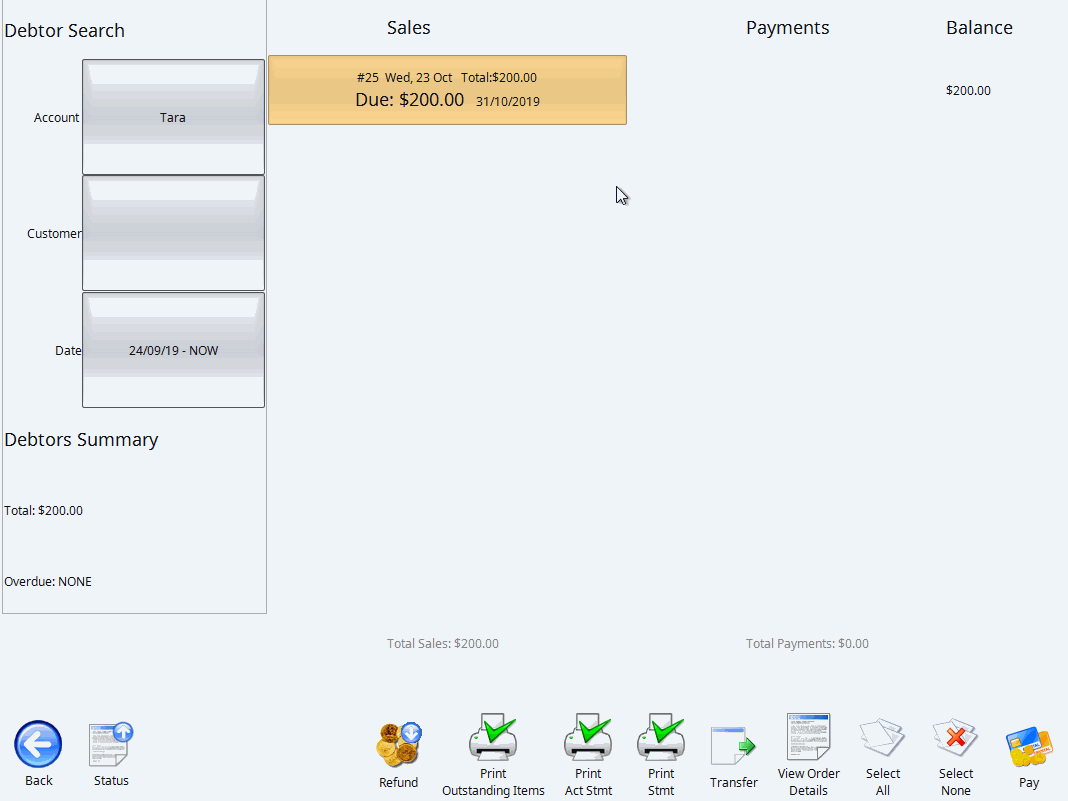Click the Overdue: NONE summary text

coord(47,581)
